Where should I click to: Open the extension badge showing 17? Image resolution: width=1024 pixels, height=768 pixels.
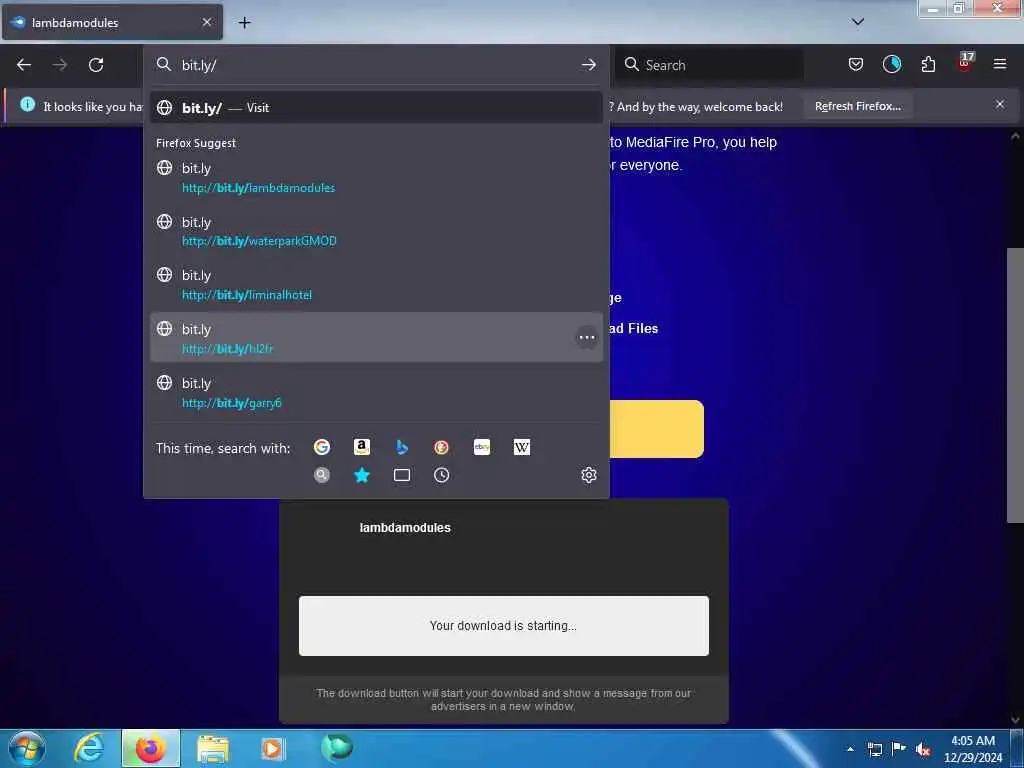click(965, 63)
